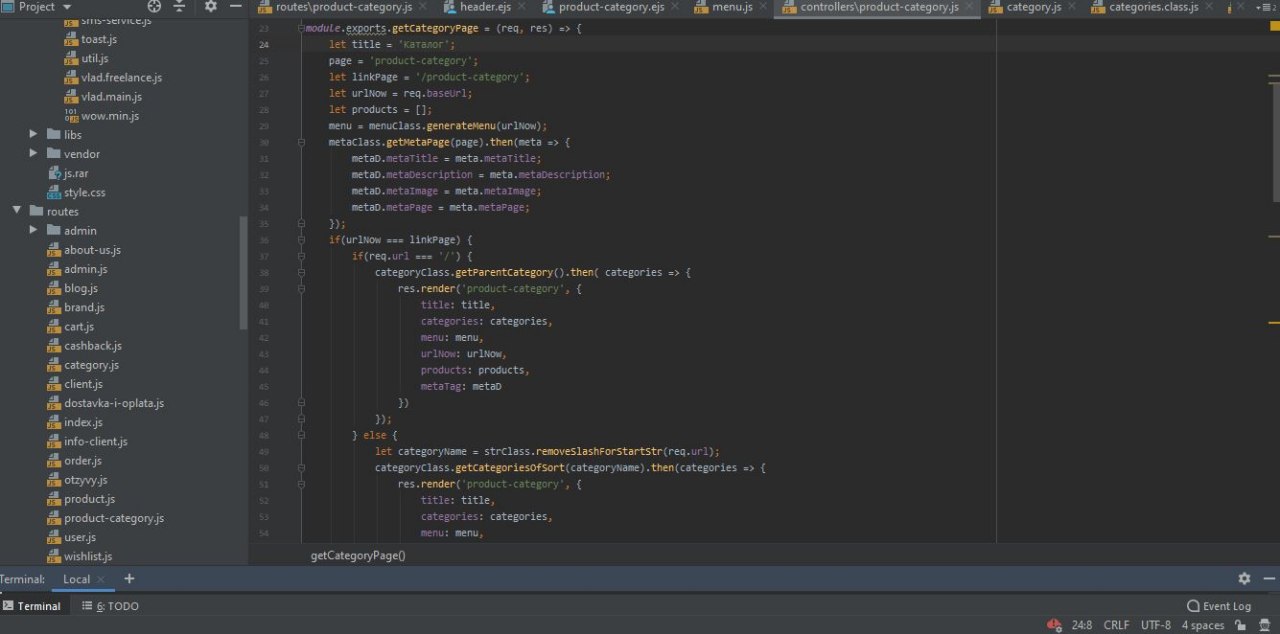Hide the Project panel with minimize icon
The image size is (1280, 634).
coord(235,6)
